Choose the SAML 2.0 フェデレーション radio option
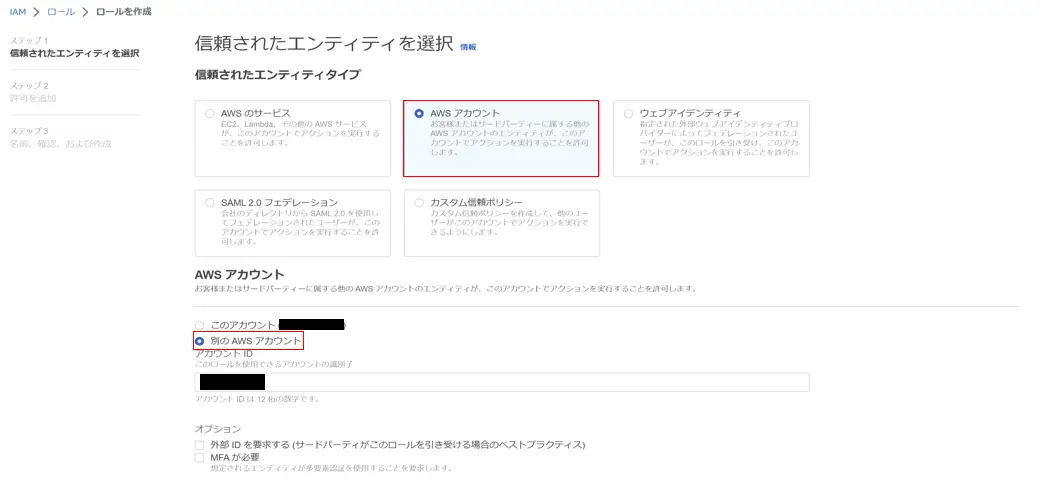Viewport: 1043px width, 481px height. 210,202
